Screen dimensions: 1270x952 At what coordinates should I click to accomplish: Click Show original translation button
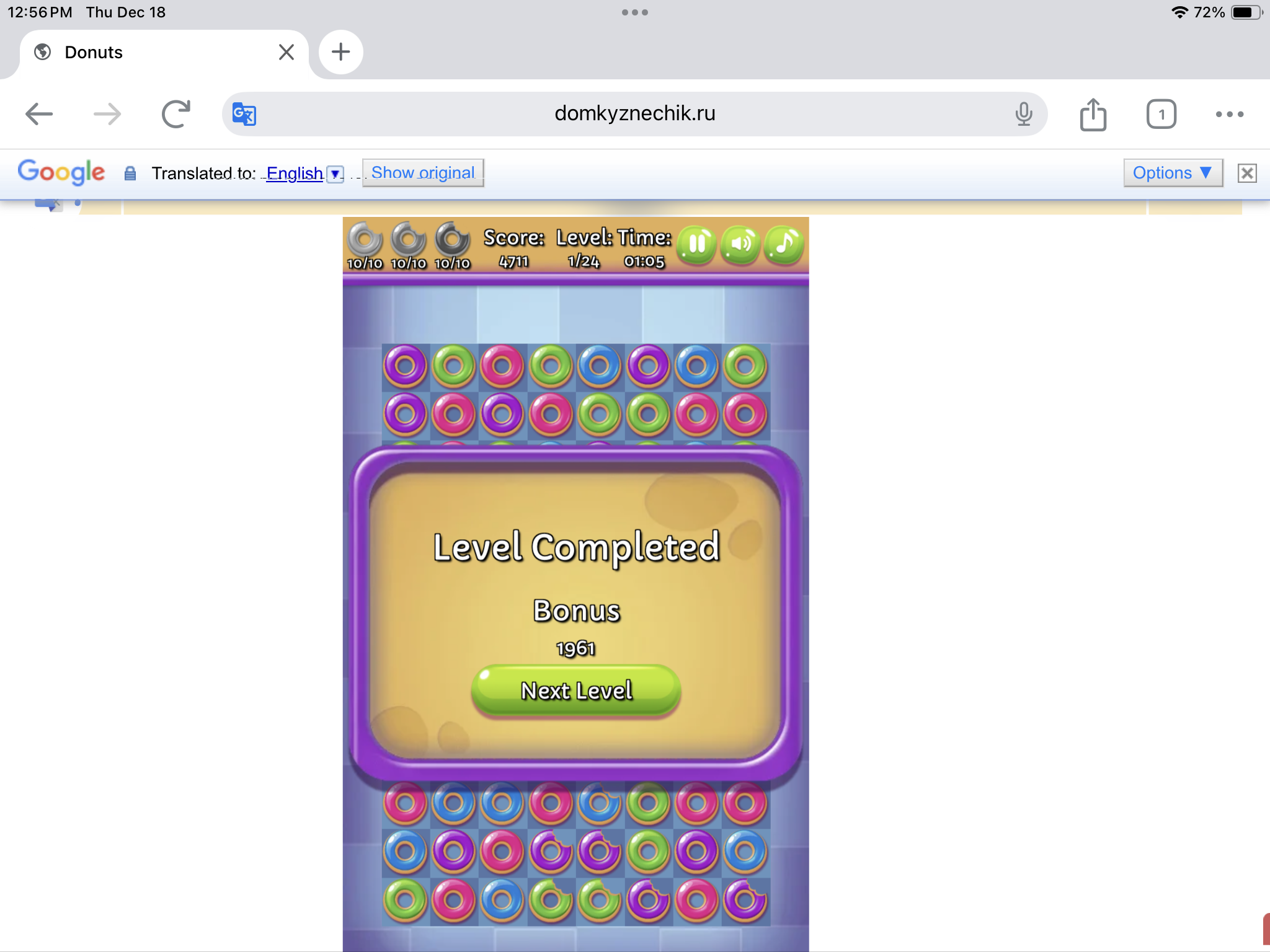[423, 172]
